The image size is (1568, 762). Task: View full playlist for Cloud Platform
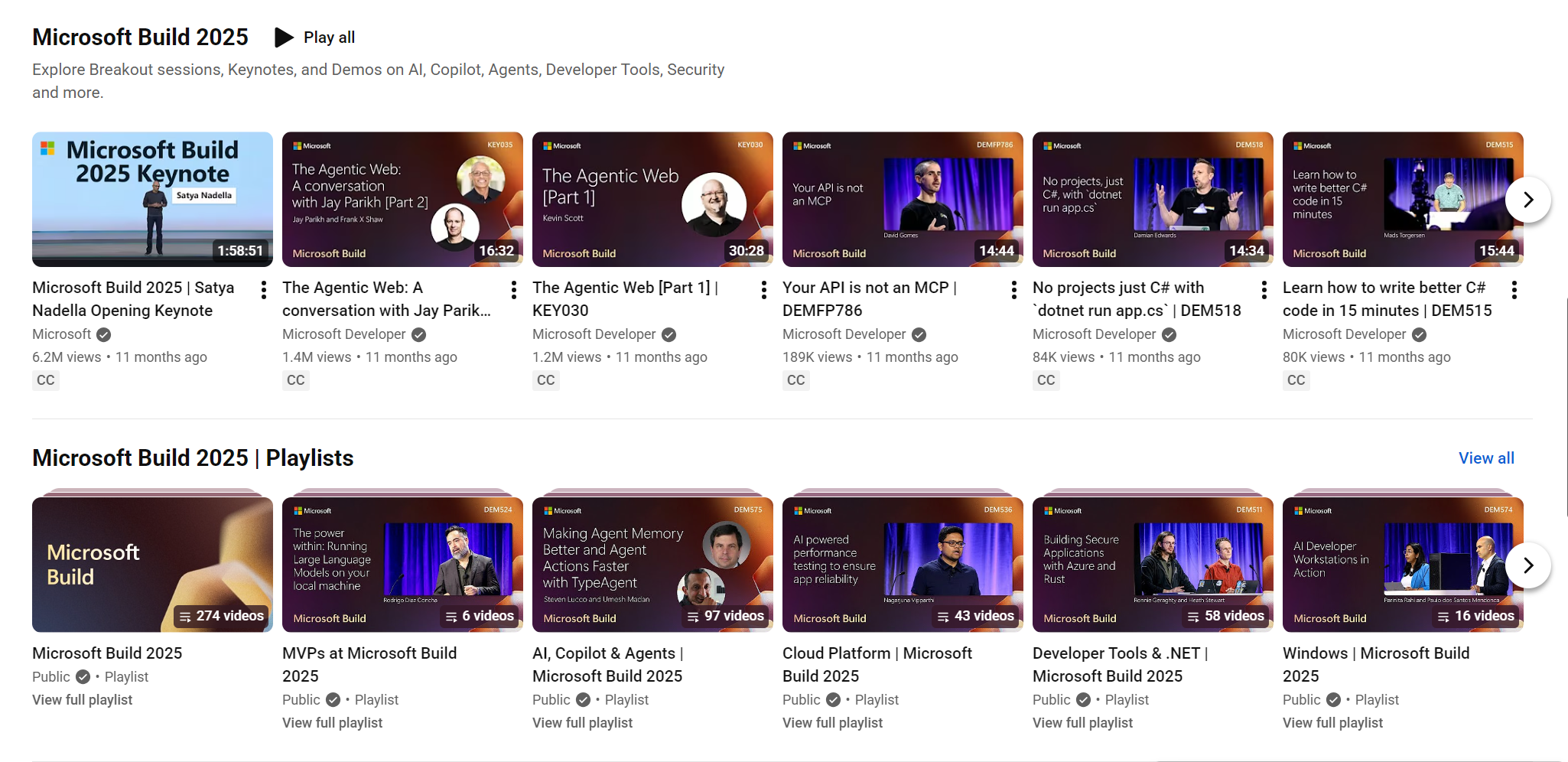832,723
